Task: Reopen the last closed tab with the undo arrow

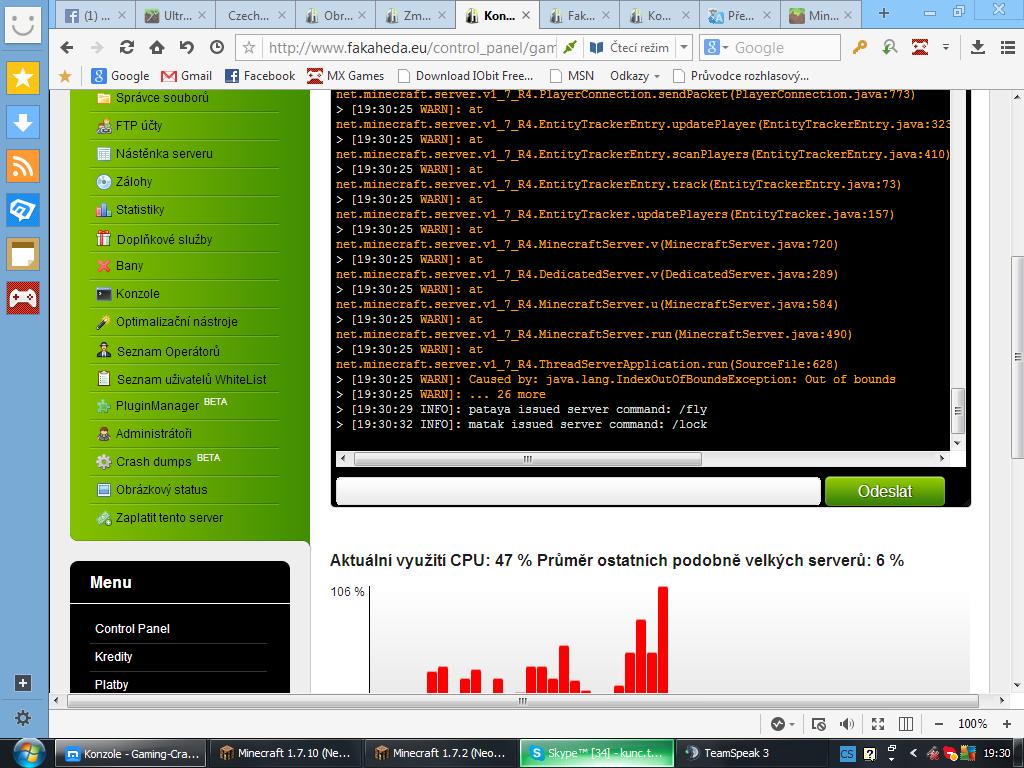Action: [187, 47]
